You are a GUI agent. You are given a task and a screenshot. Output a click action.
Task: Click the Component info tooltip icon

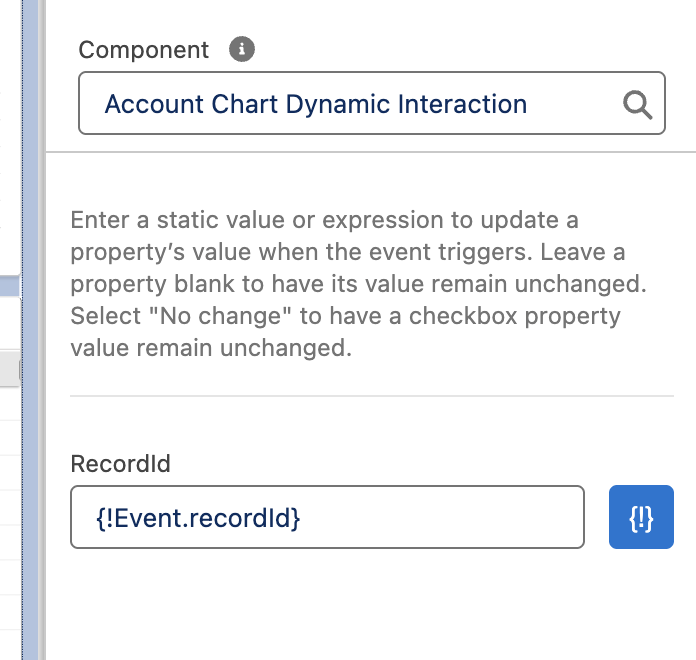[x=241, y=49]
